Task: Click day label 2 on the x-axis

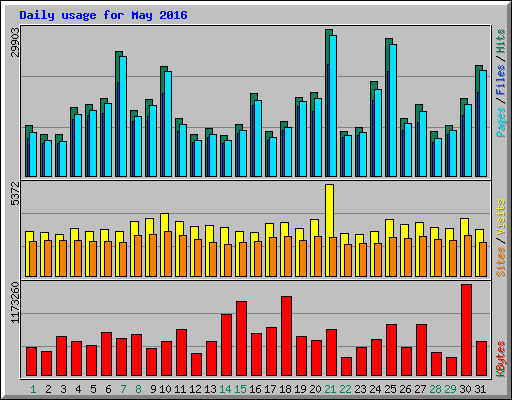Action: pos(48,389)
